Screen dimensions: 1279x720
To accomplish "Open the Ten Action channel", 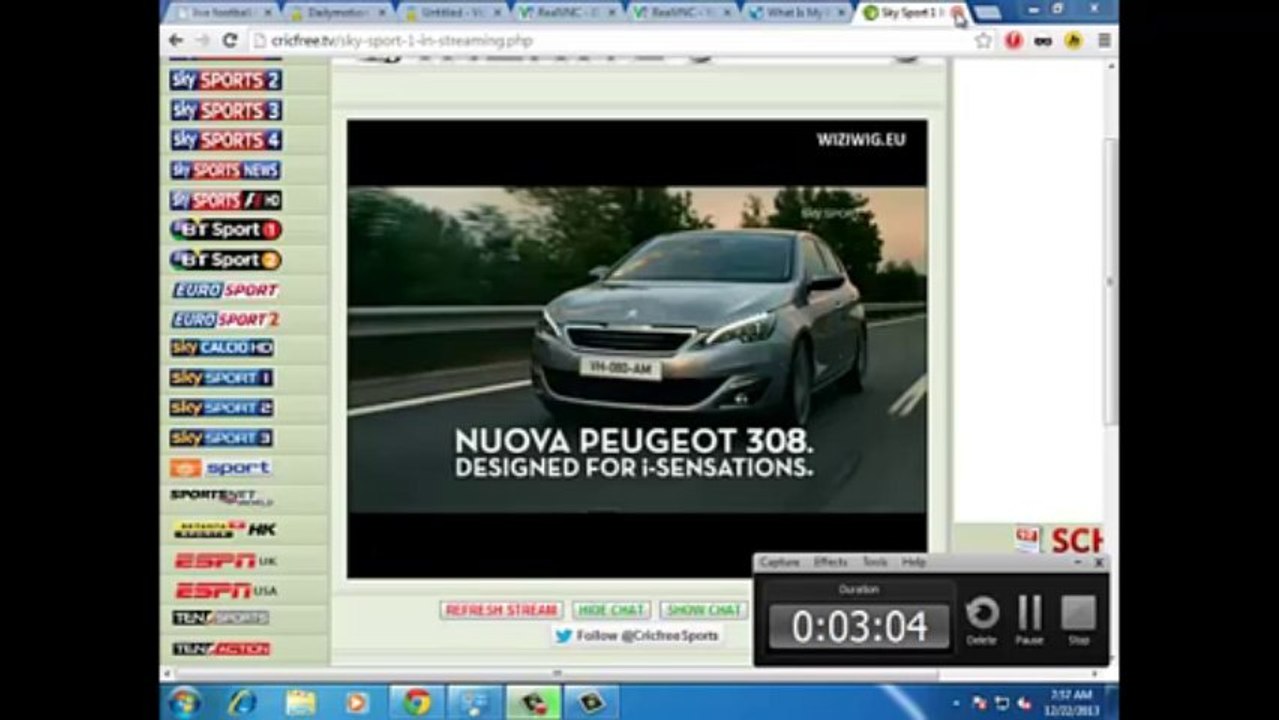I will [221, 649].
